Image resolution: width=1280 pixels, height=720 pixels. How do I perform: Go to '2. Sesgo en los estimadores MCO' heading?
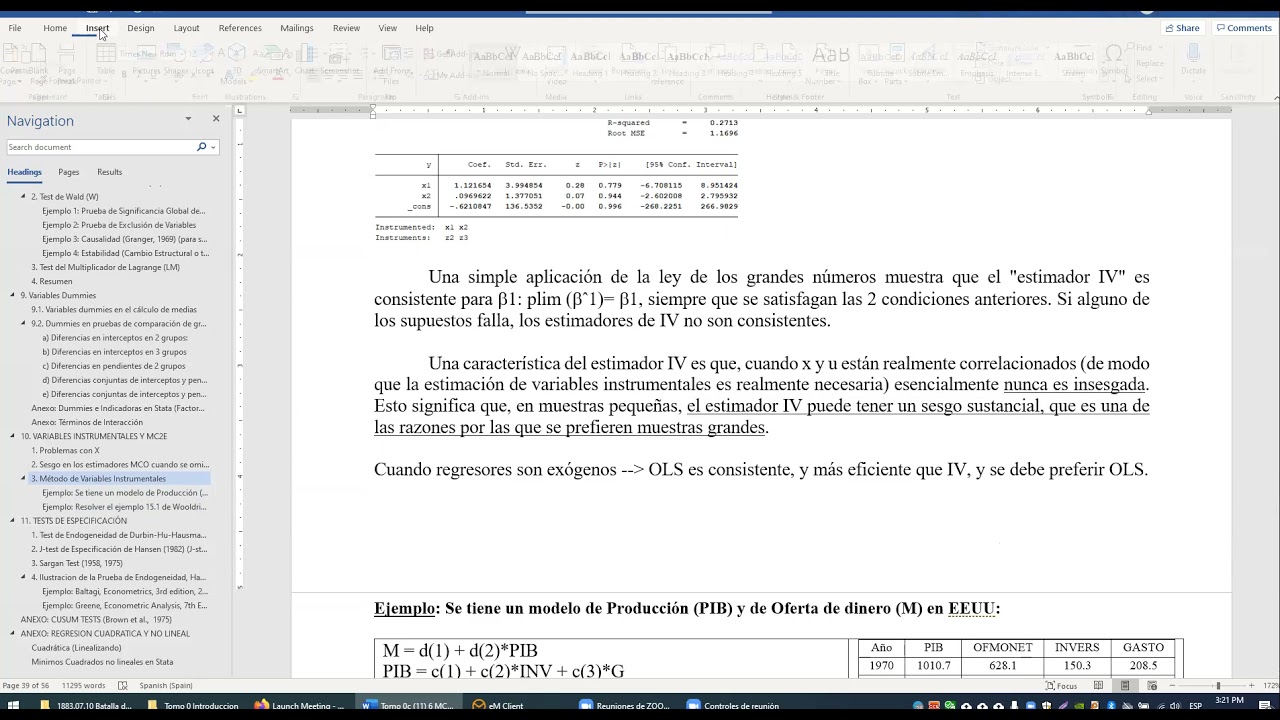click(120, 464)
